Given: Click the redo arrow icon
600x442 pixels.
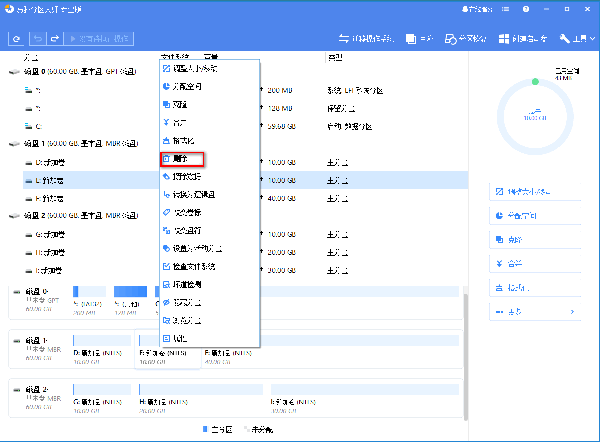Looking at the screenshot, I should [55, 39].
